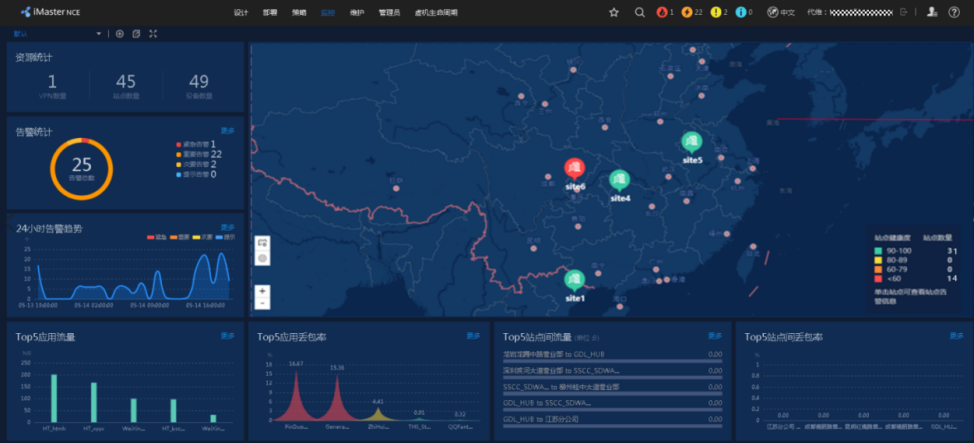
Task: Click the fullscreen icon in dashboard toolbar
Action: [153, 33]
